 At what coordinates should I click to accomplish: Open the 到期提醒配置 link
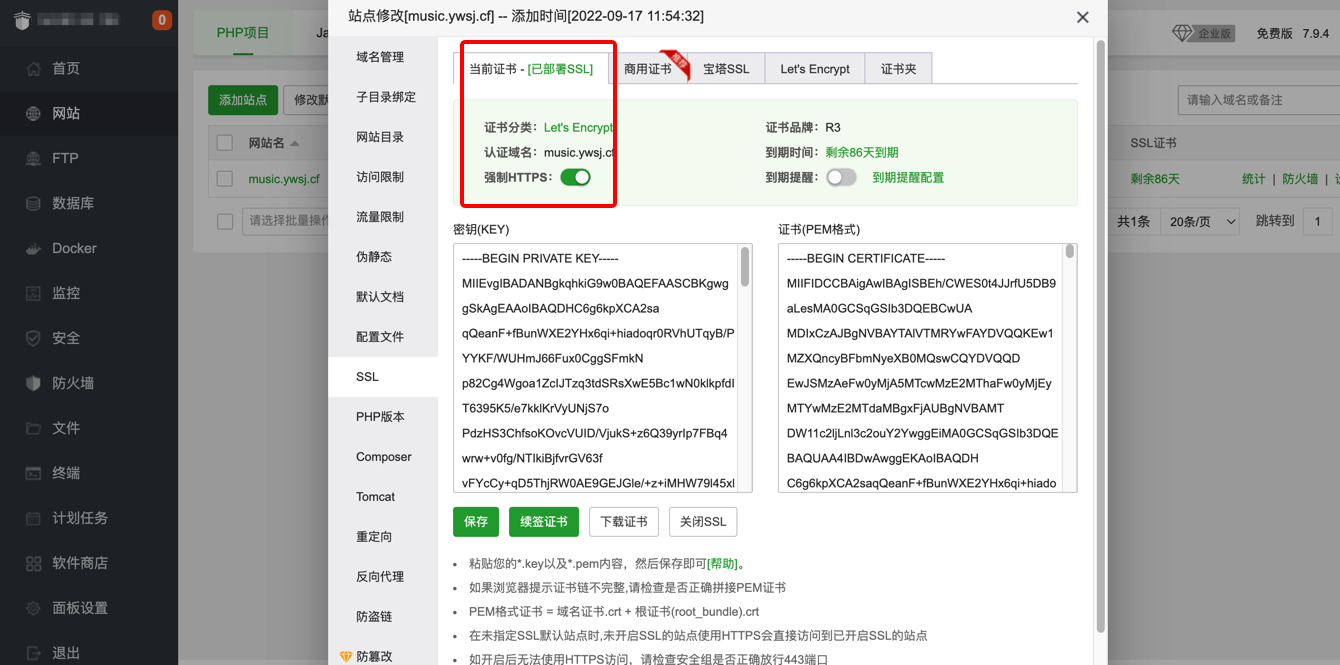pos(908,178)
